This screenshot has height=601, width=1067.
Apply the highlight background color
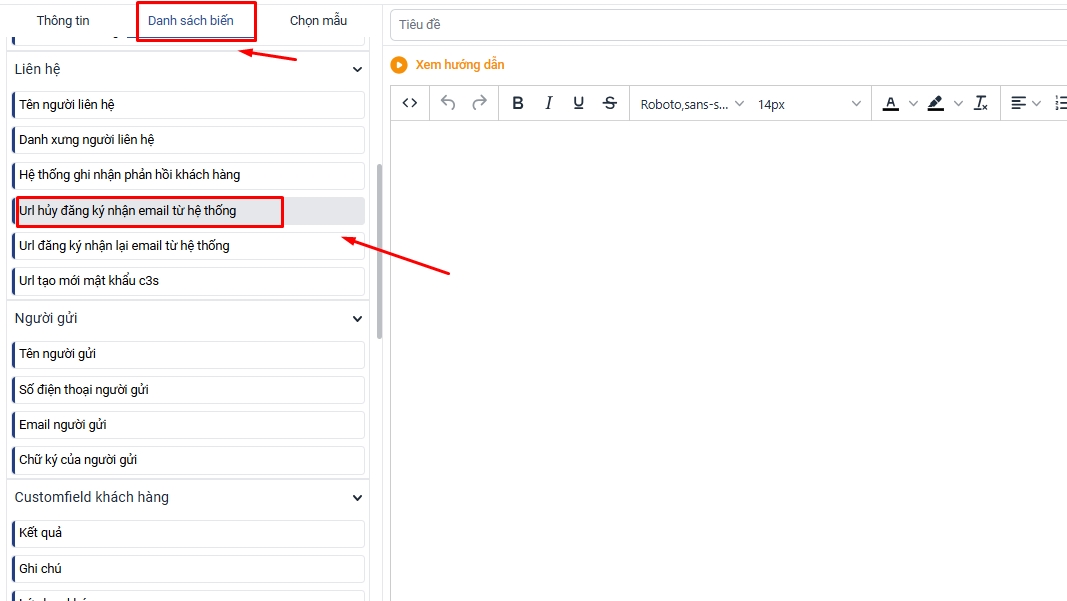click(935, 103)
